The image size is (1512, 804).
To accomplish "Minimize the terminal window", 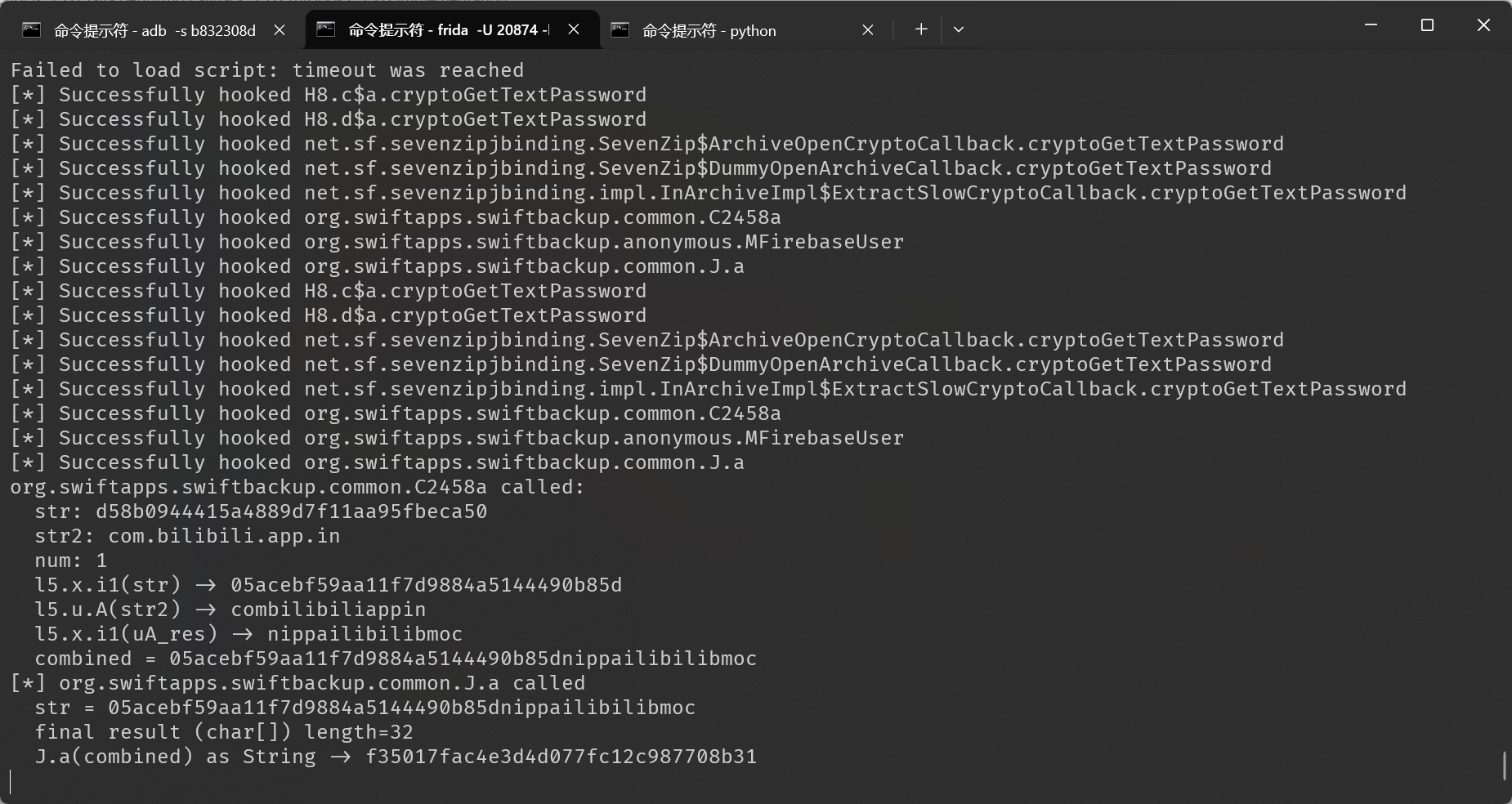I will pyautogui.click(x=1371, y=25).
